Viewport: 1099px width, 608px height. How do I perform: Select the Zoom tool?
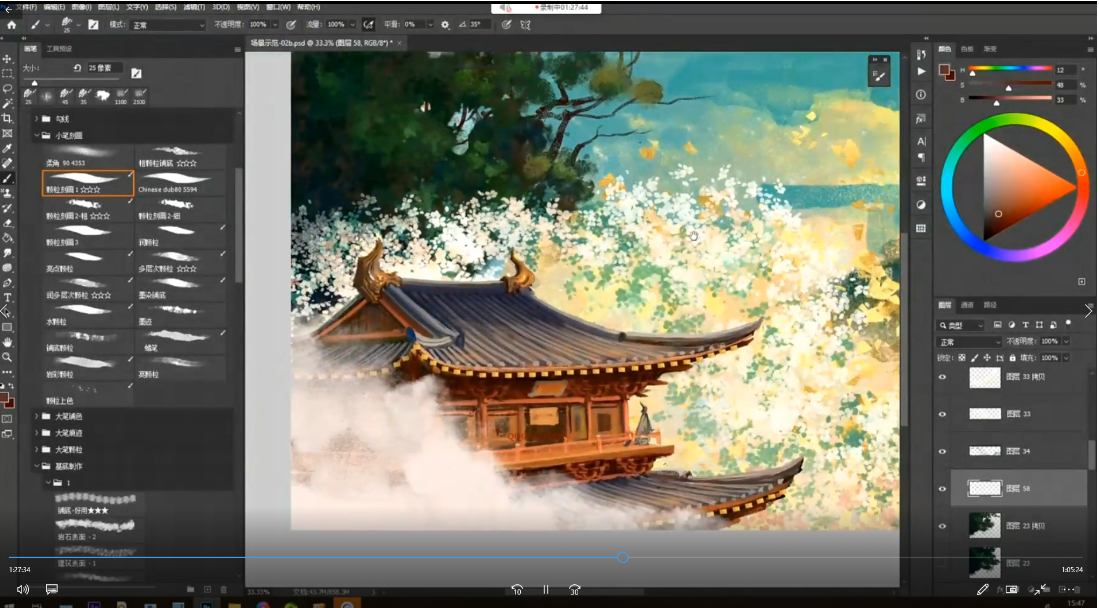pos(7,357)
